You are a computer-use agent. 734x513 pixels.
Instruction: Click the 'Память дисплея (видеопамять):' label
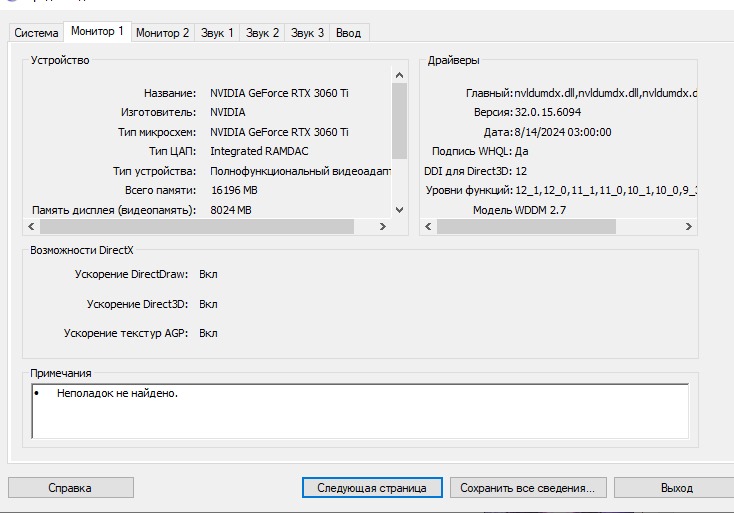click(114, 210)
